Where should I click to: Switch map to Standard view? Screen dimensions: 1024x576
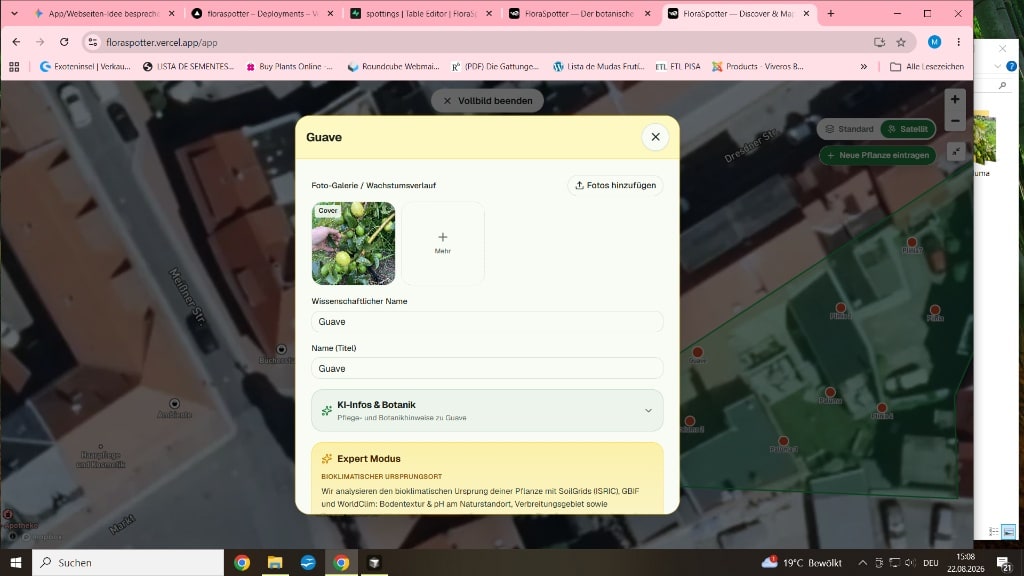849,129
